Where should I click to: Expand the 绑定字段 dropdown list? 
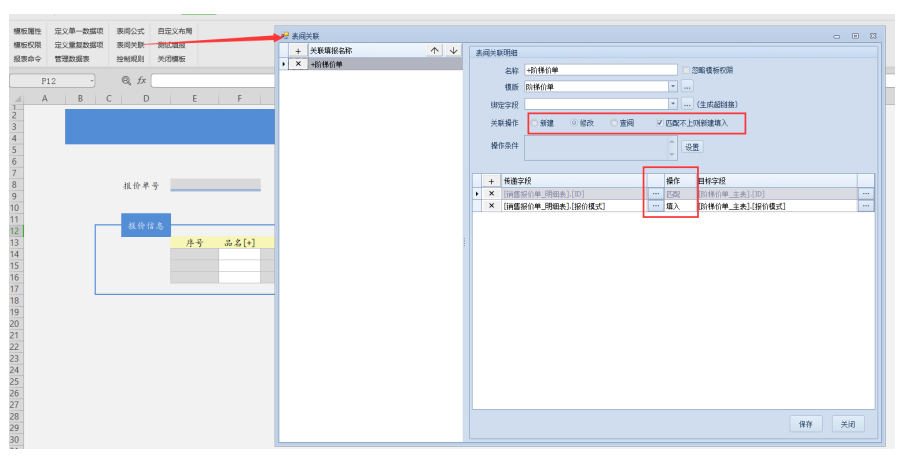click(x=673, y=103)
